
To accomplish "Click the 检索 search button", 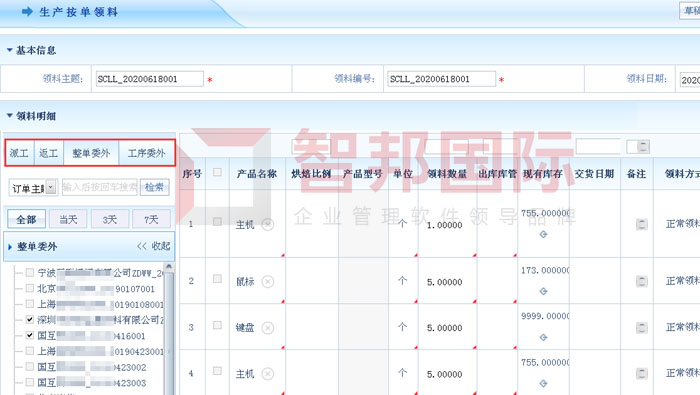I will [x=154, y=187].
